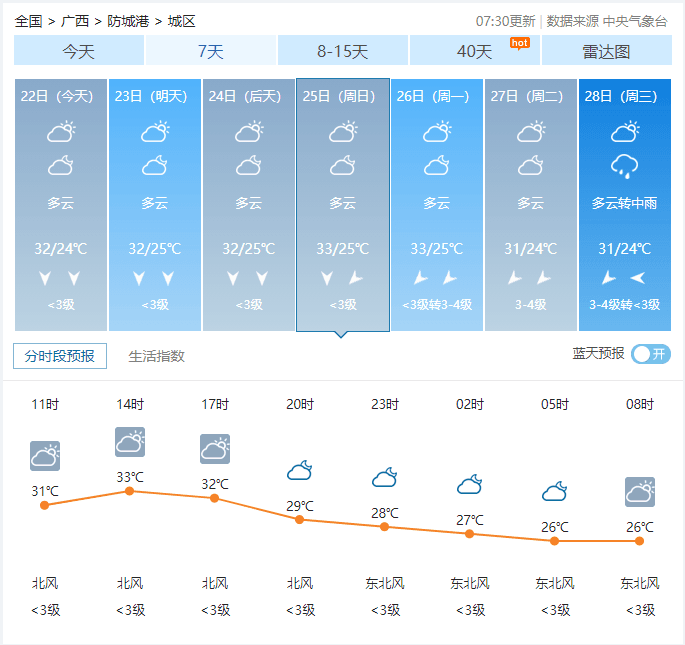Click 北风 label under 11时

45,583
